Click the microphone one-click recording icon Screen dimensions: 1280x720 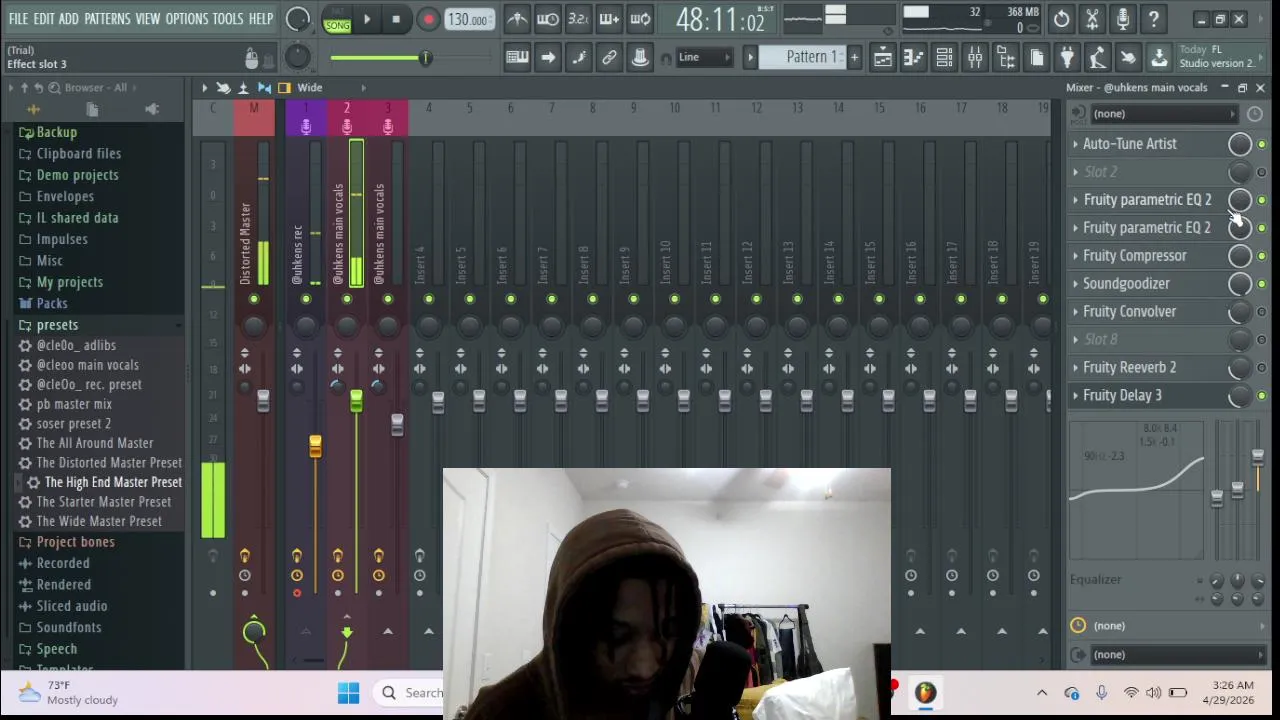click(1123, 19)
